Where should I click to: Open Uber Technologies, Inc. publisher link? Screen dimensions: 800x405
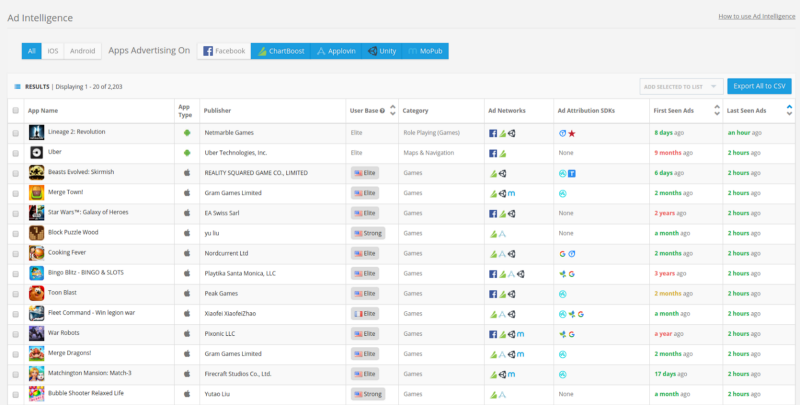pos(236,153)
